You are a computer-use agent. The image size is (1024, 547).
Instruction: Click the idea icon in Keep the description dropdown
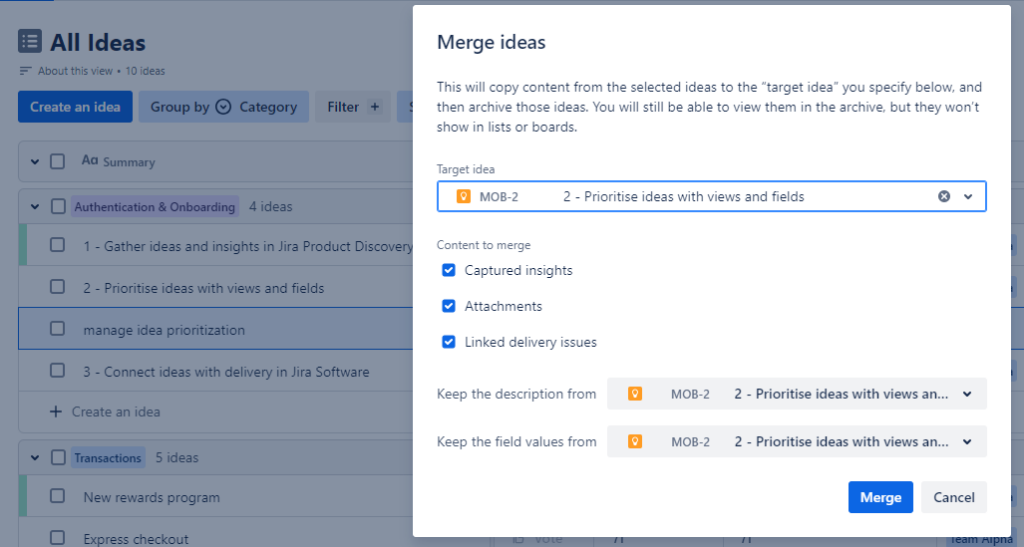point(634,394)
